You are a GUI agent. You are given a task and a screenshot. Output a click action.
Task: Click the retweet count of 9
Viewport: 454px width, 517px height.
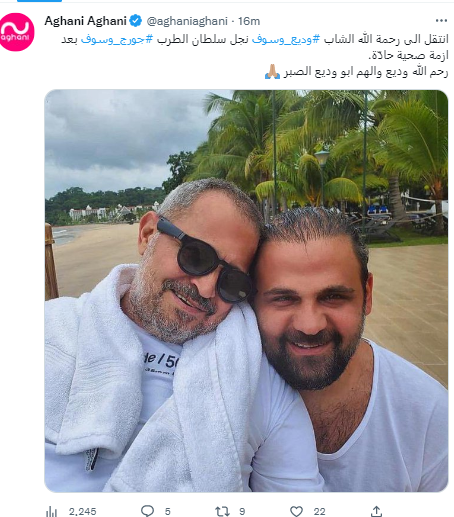click(242, 511)
